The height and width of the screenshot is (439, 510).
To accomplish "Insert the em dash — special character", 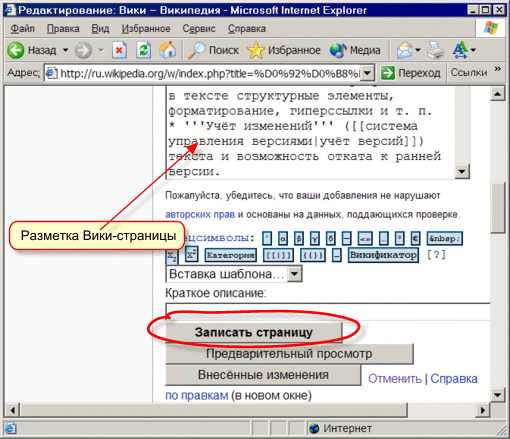I will pos(347,239).
